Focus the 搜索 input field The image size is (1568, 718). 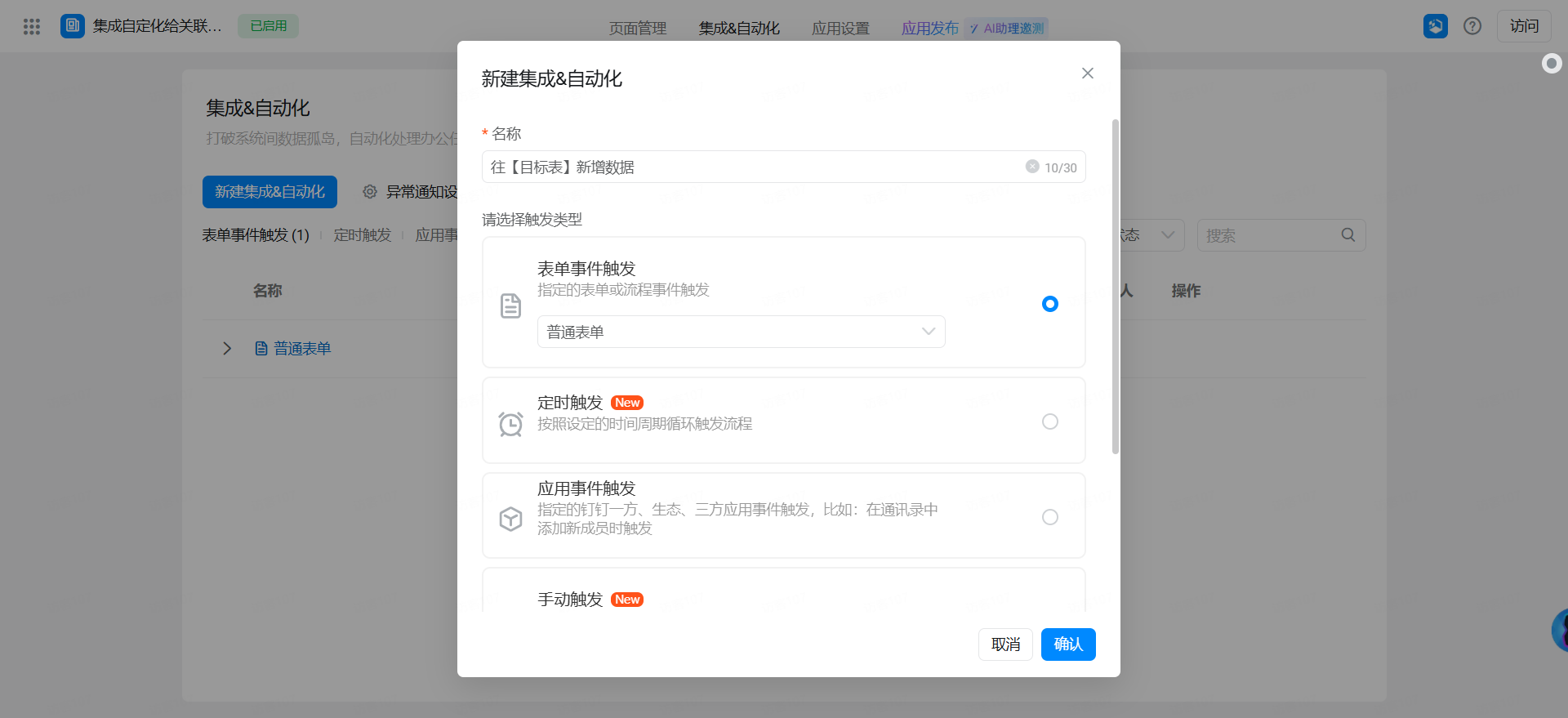coord(1281,235)
